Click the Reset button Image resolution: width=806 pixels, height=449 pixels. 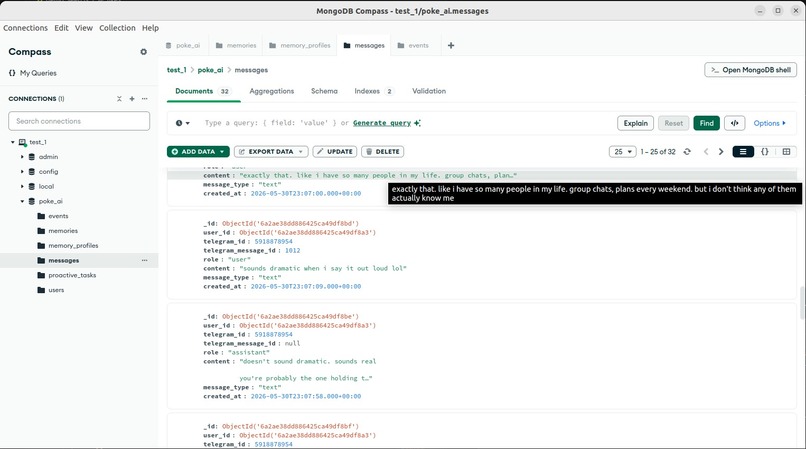[x=673, y=123]
